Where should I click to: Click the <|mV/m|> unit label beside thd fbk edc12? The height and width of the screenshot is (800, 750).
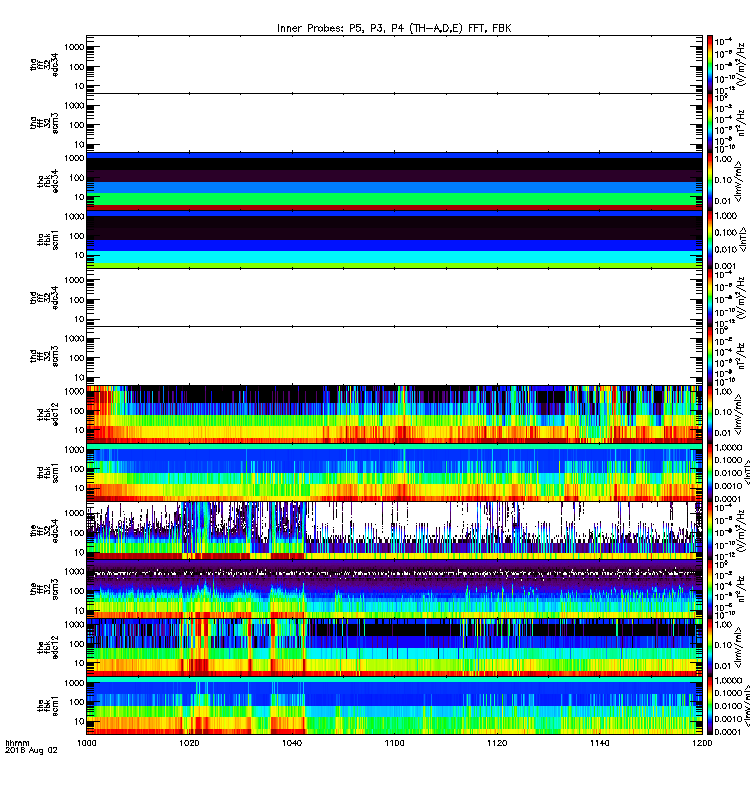[738, 414]
